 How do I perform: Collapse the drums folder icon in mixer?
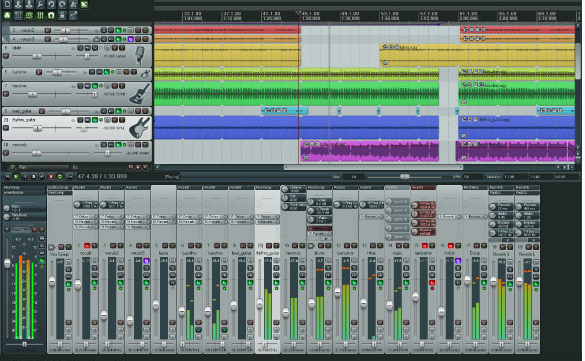[x=312, y=246]
